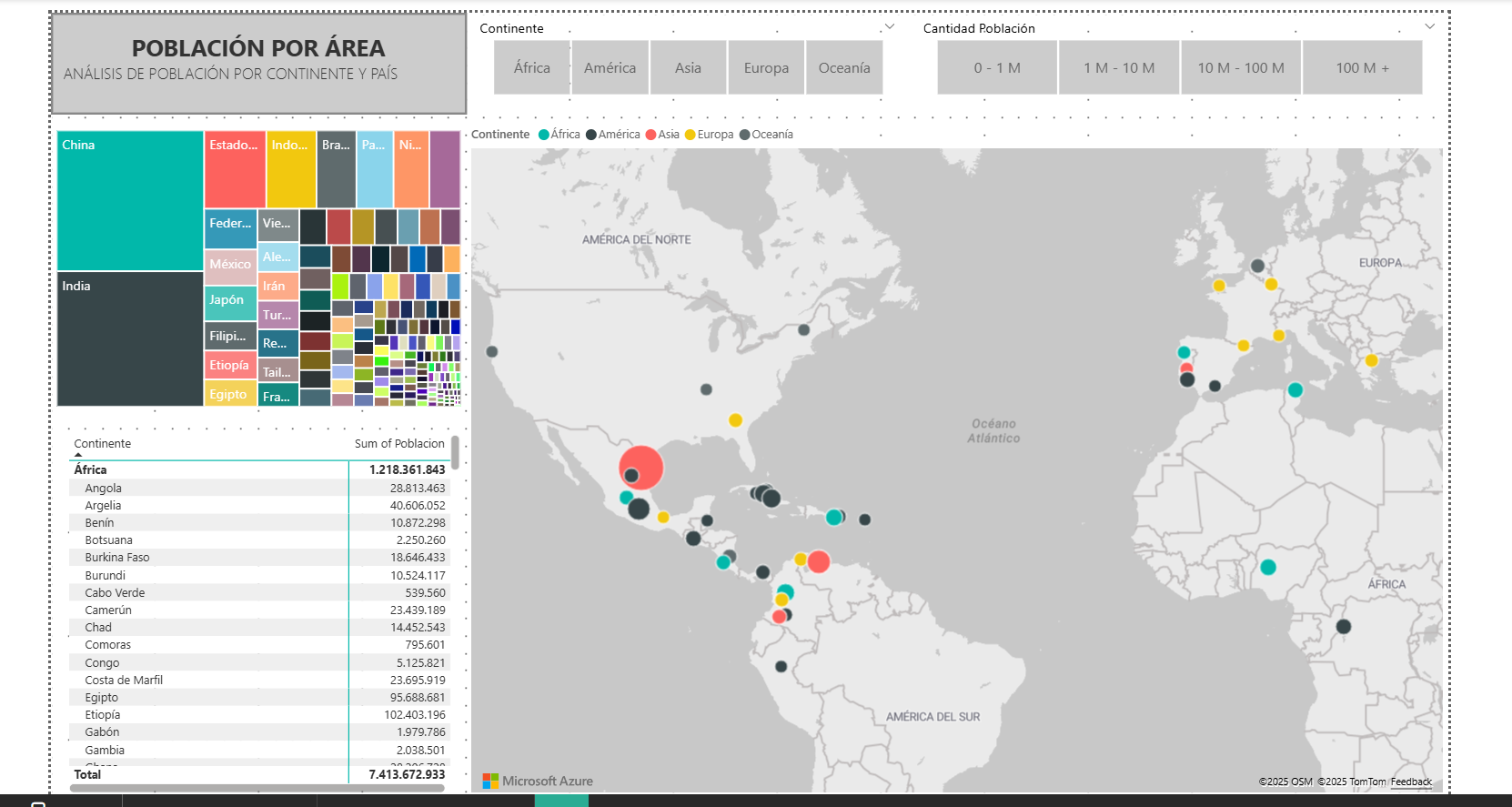Click the África teal legend dot
The image size is (1512, 807).
544,135
